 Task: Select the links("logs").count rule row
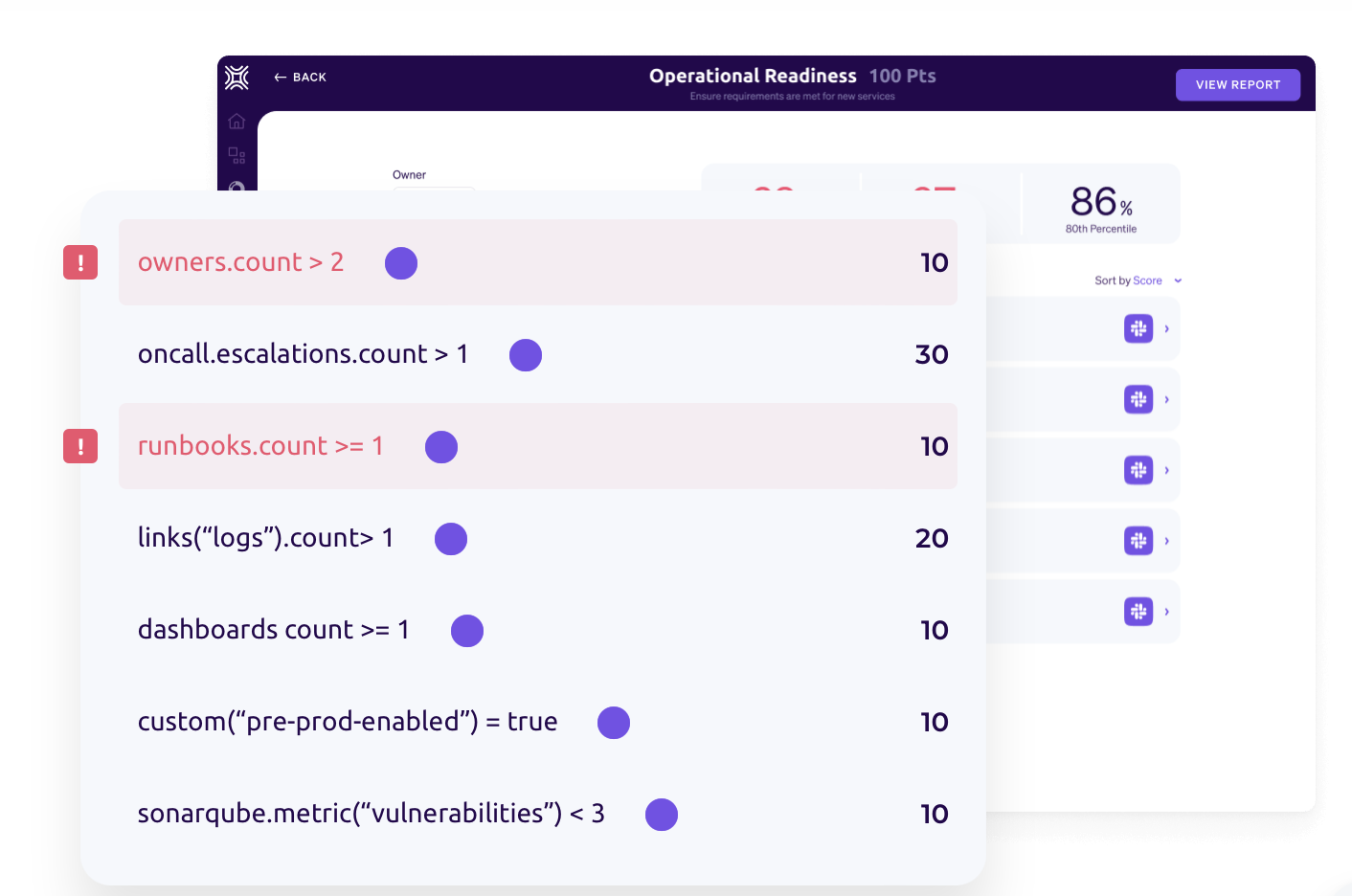(x=537, y=538)
